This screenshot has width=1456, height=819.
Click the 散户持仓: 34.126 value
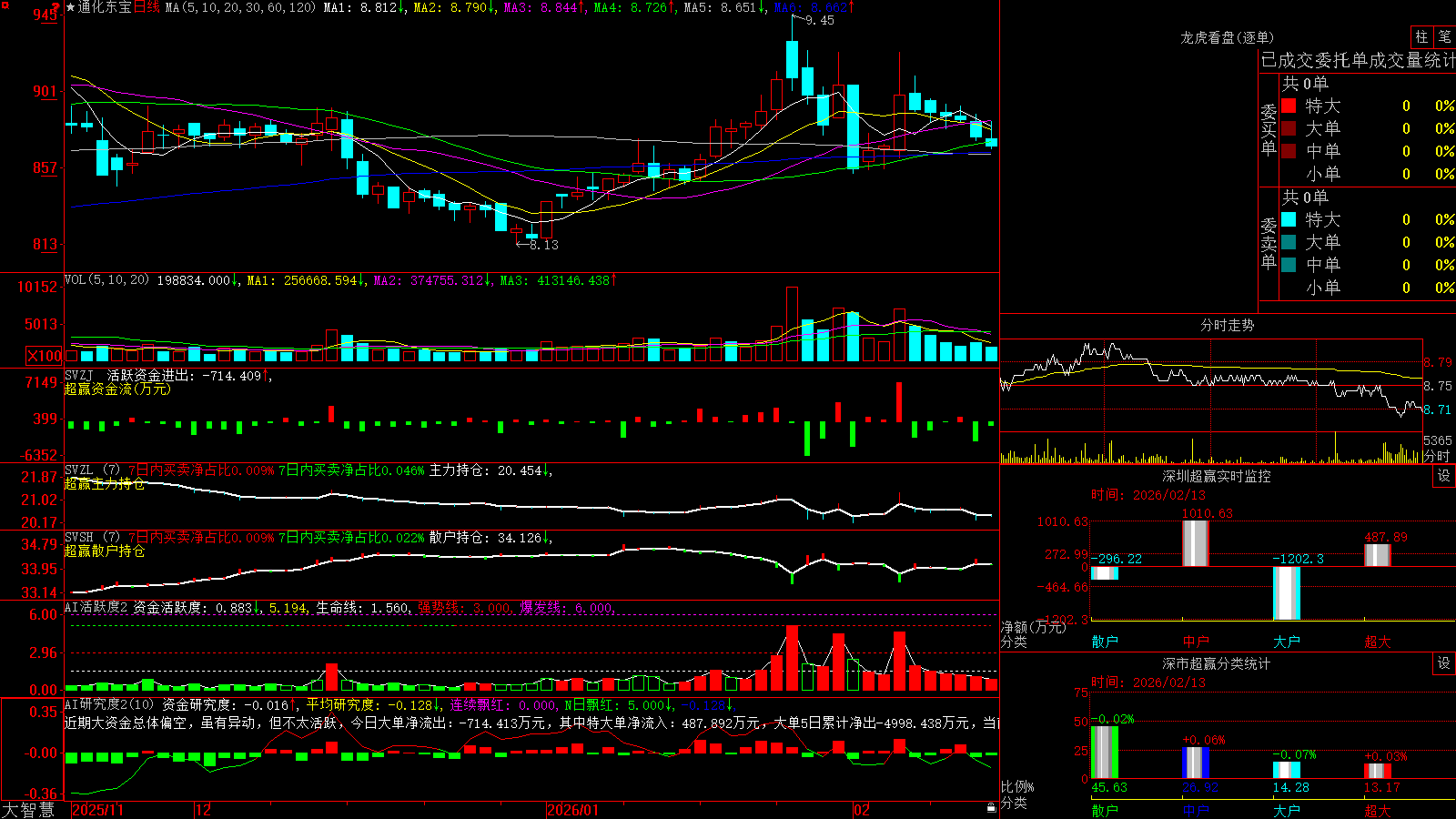click(x=490, y=537)
